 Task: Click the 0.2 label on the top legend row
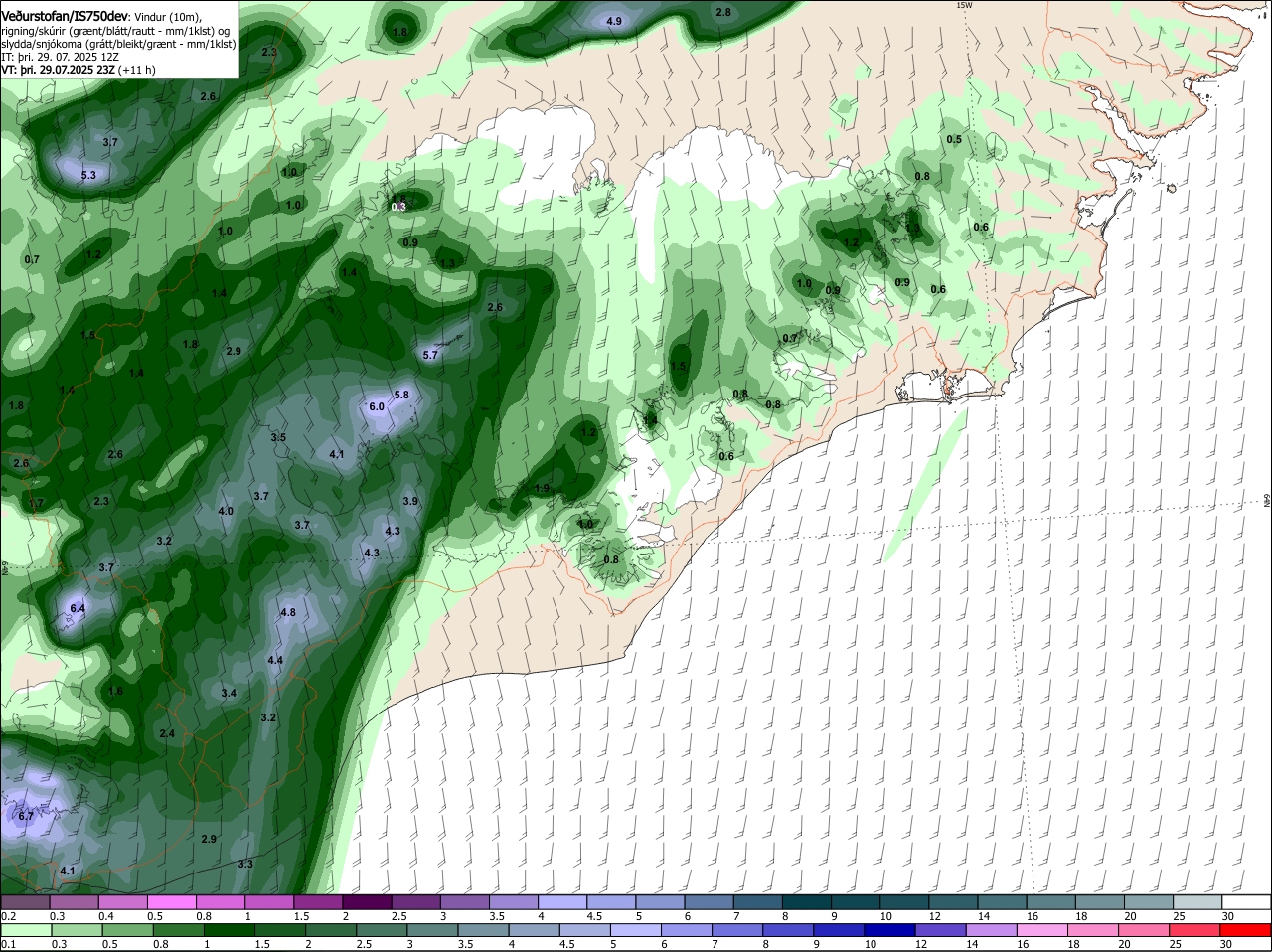(8, 916)
